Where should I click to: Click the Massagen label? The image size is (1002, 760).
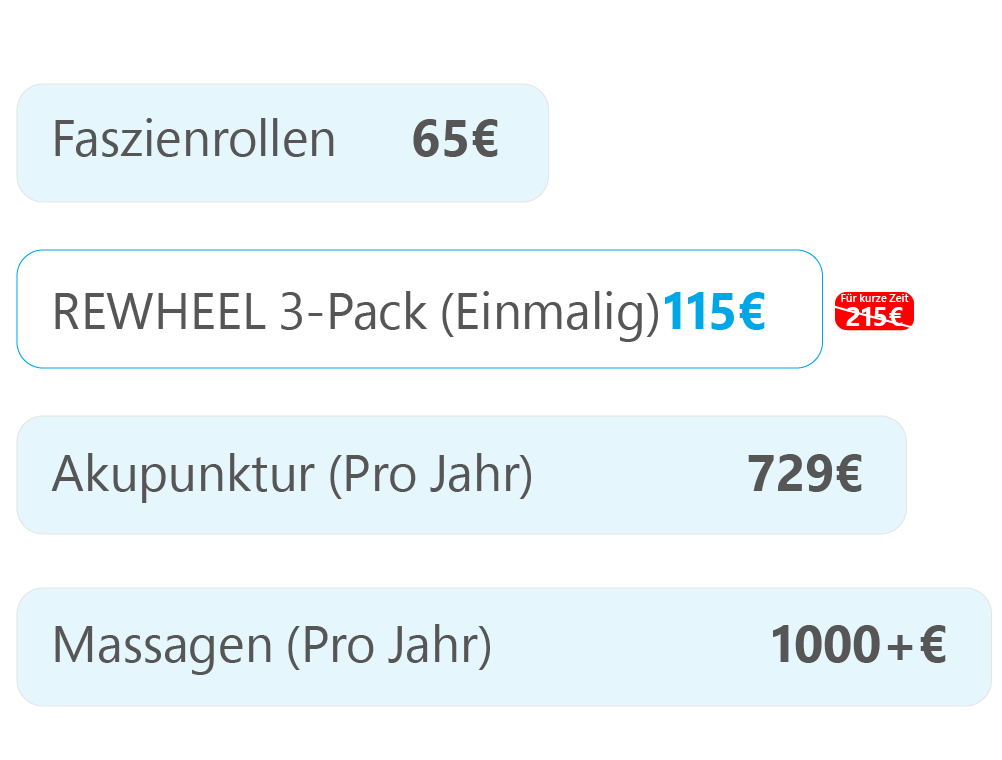[x=162, y=646]
